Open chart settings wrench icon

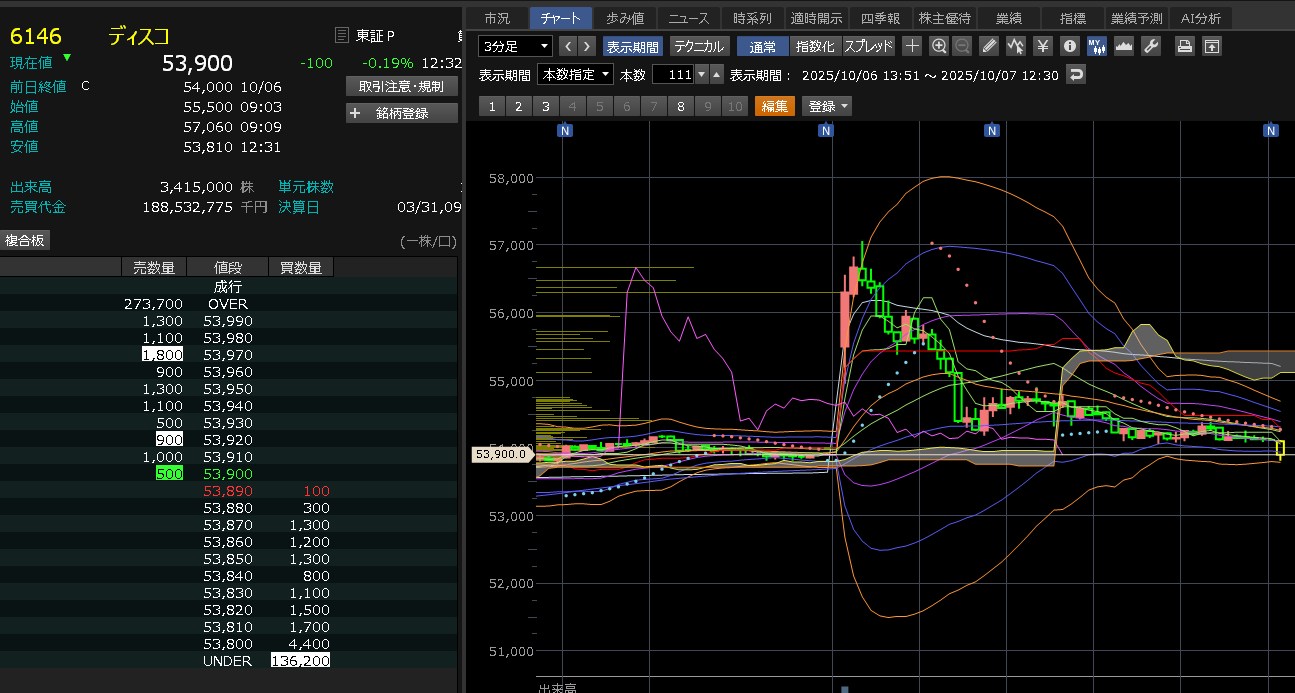coord(1150,46)
